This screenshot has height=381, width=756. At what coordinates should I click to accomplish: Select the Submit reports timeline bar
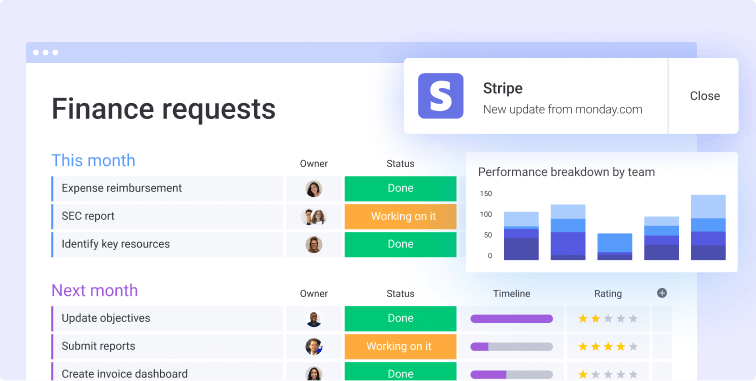[512, 347]
